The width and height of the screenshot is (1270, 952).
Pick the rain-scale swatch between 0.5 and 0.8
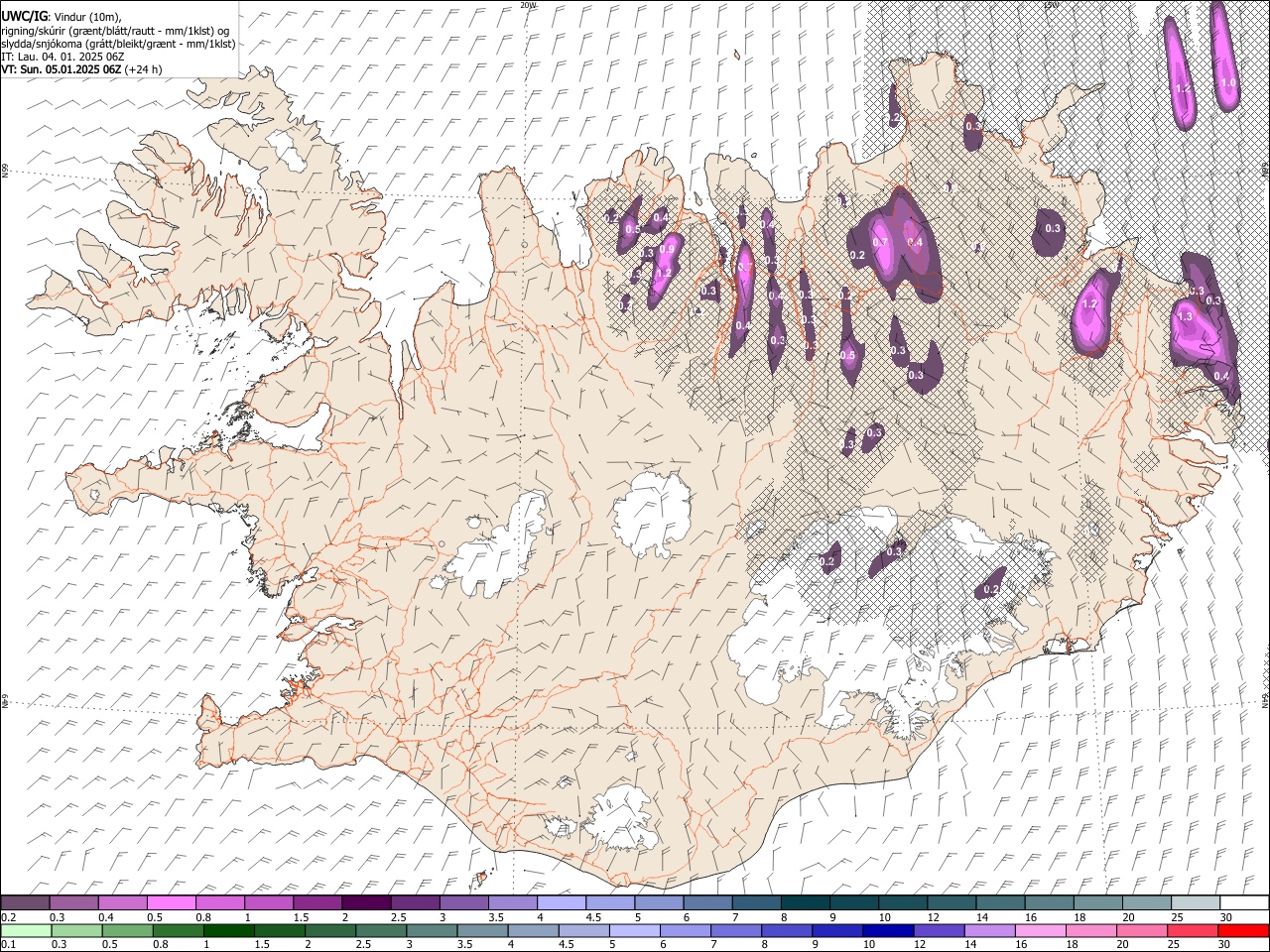(127, 930)
